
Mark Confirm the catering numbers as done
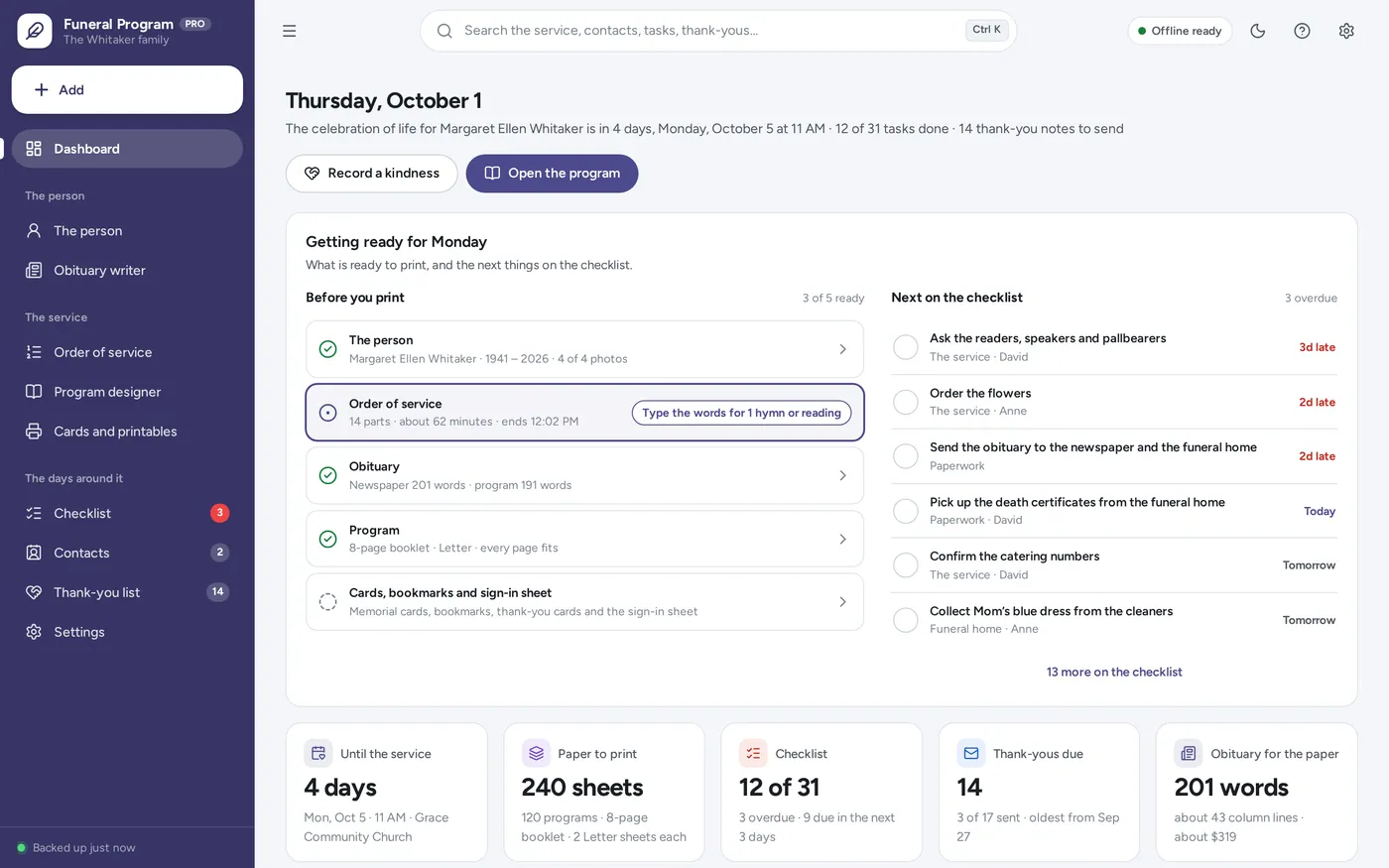point(906,565)
